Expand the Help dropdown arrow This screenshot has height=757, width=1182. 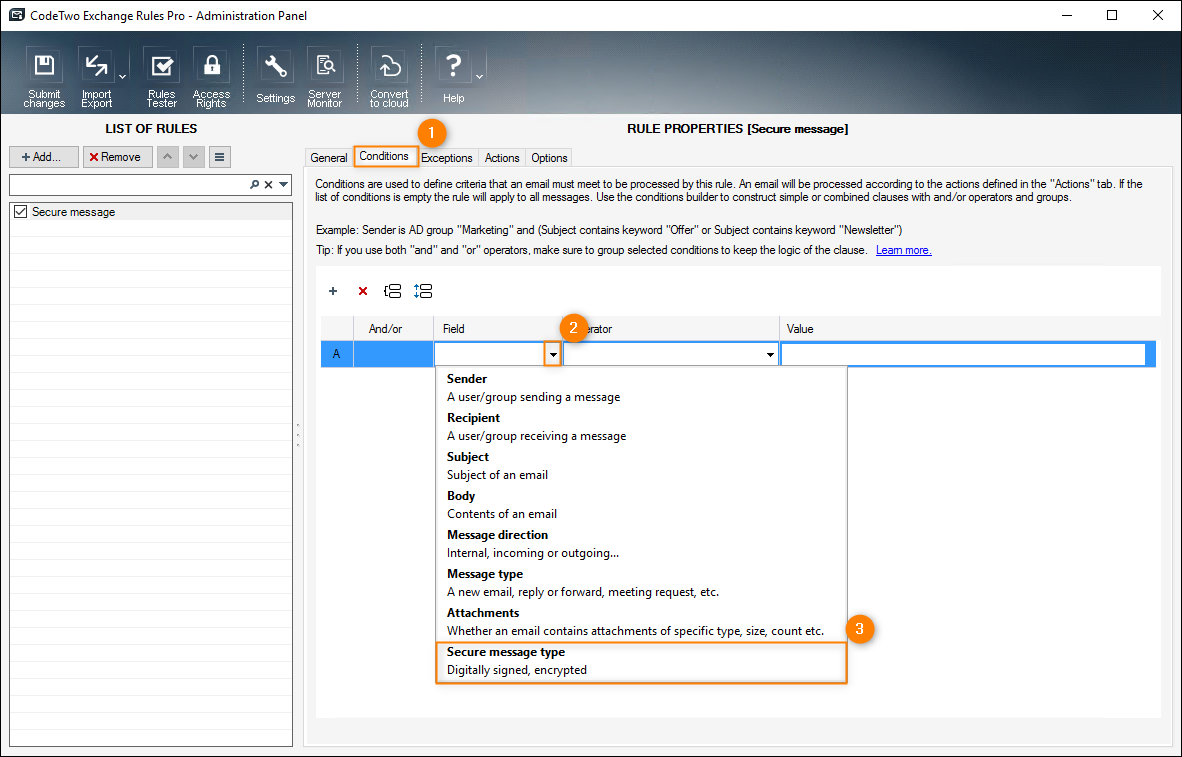(x=479, y=76)
